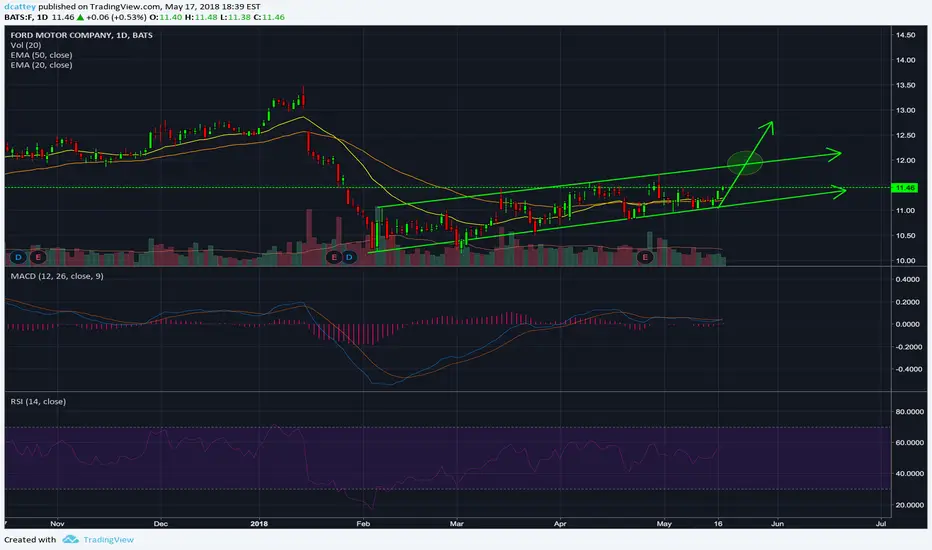Click the 2018 label on time axis
The width and height of the screenshot is (932, 550).
(259, 524)
